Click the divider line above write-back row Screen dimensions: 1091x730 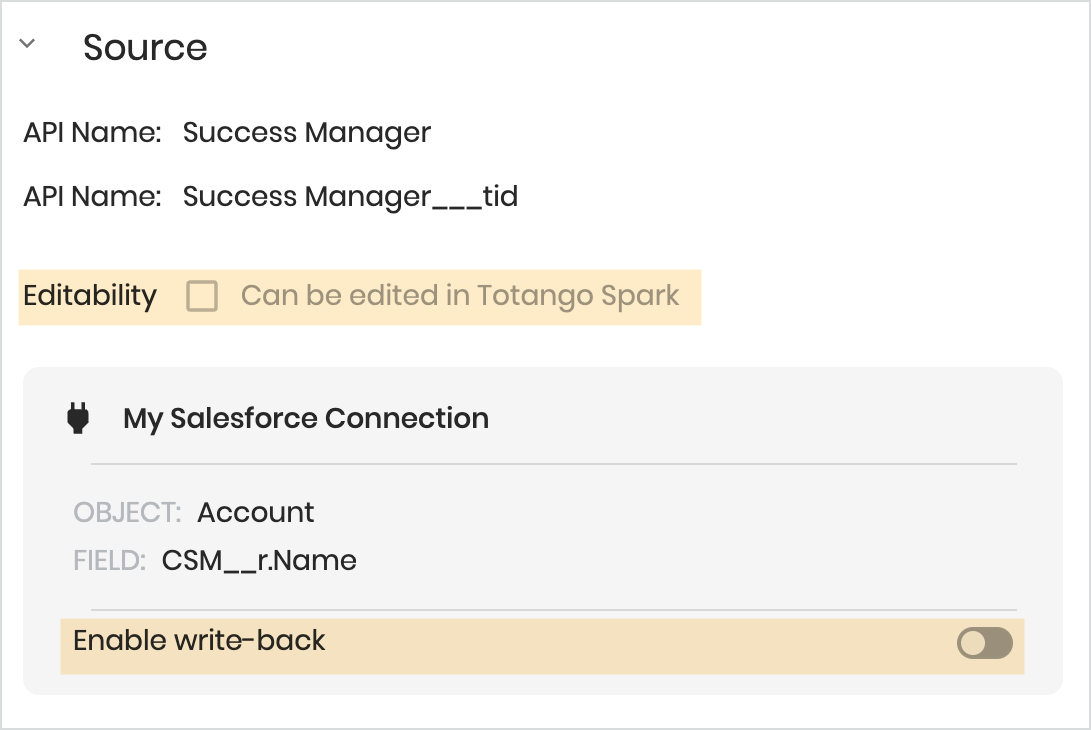pos(554,610)
